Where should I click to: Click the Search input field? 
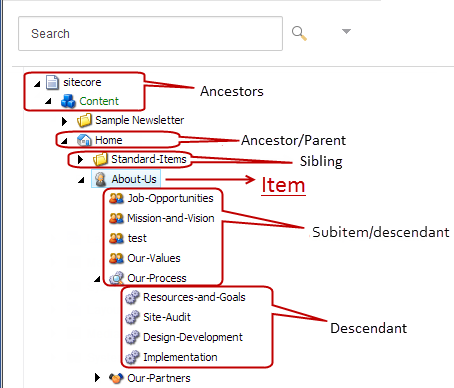(150, 34)
